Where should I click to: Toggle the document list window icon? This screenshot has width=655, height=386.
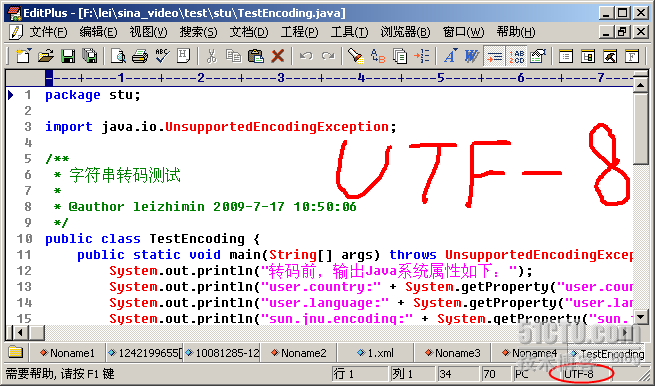pos(566,56)
